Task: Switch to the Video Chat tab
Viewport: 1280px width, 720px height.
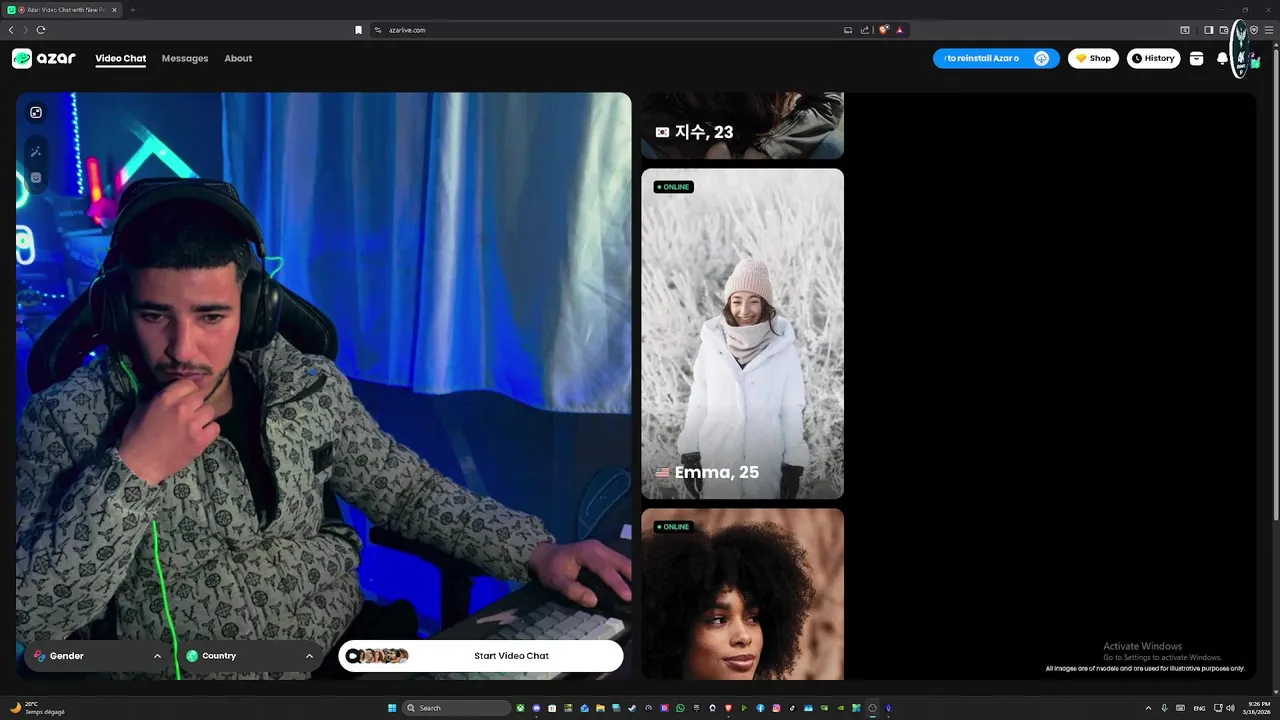Action: pyautogui.click(x=121, y=58)
